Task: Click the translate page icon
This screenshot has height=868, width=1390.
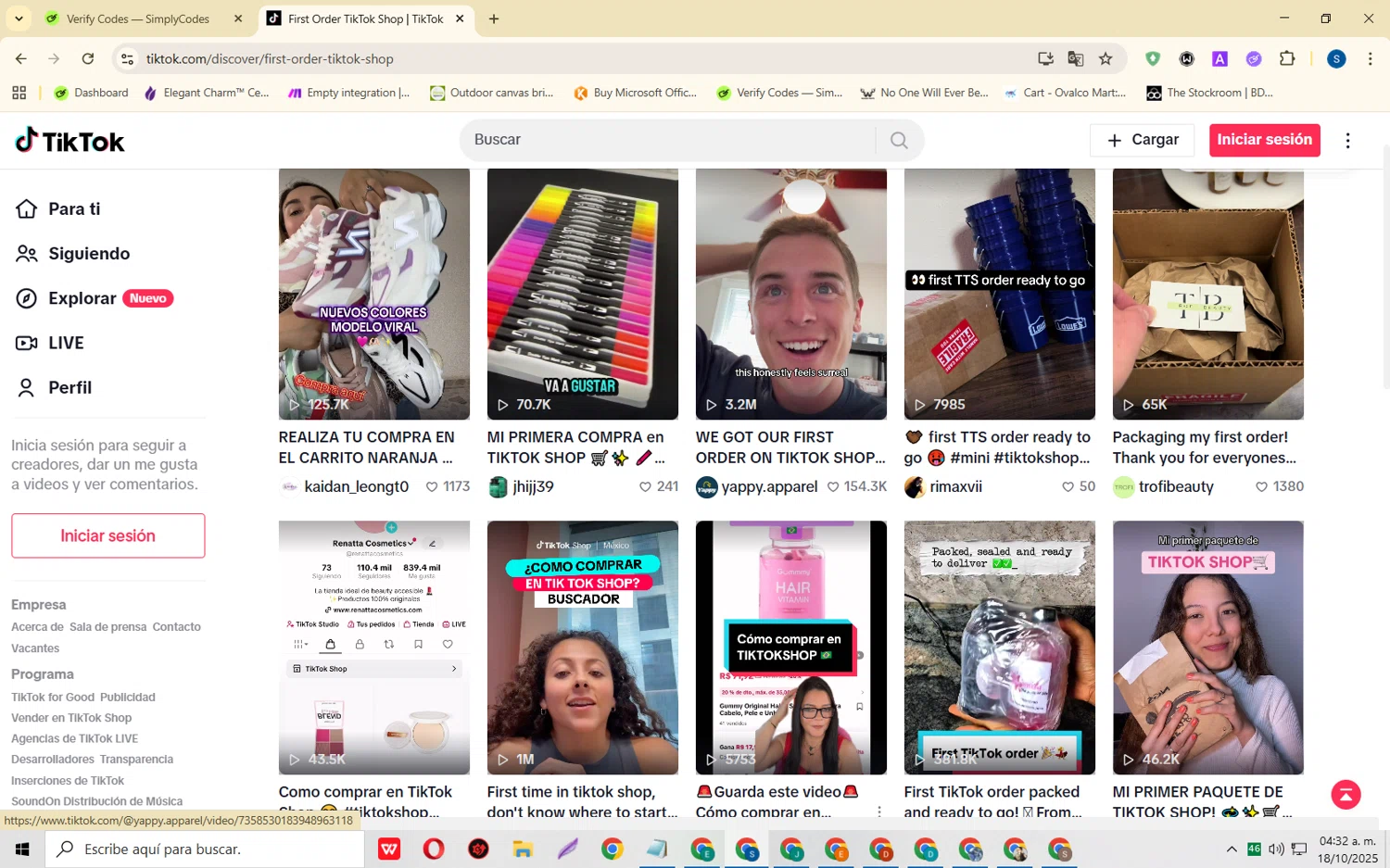Action: [x=1076, y=58]
